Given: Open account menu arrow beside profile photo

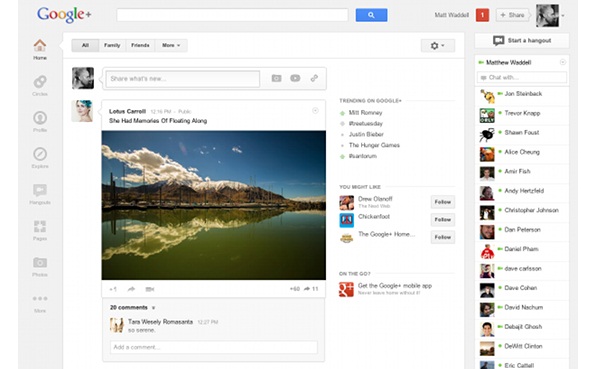Looking at the screenshot, I should click(563, 16).
